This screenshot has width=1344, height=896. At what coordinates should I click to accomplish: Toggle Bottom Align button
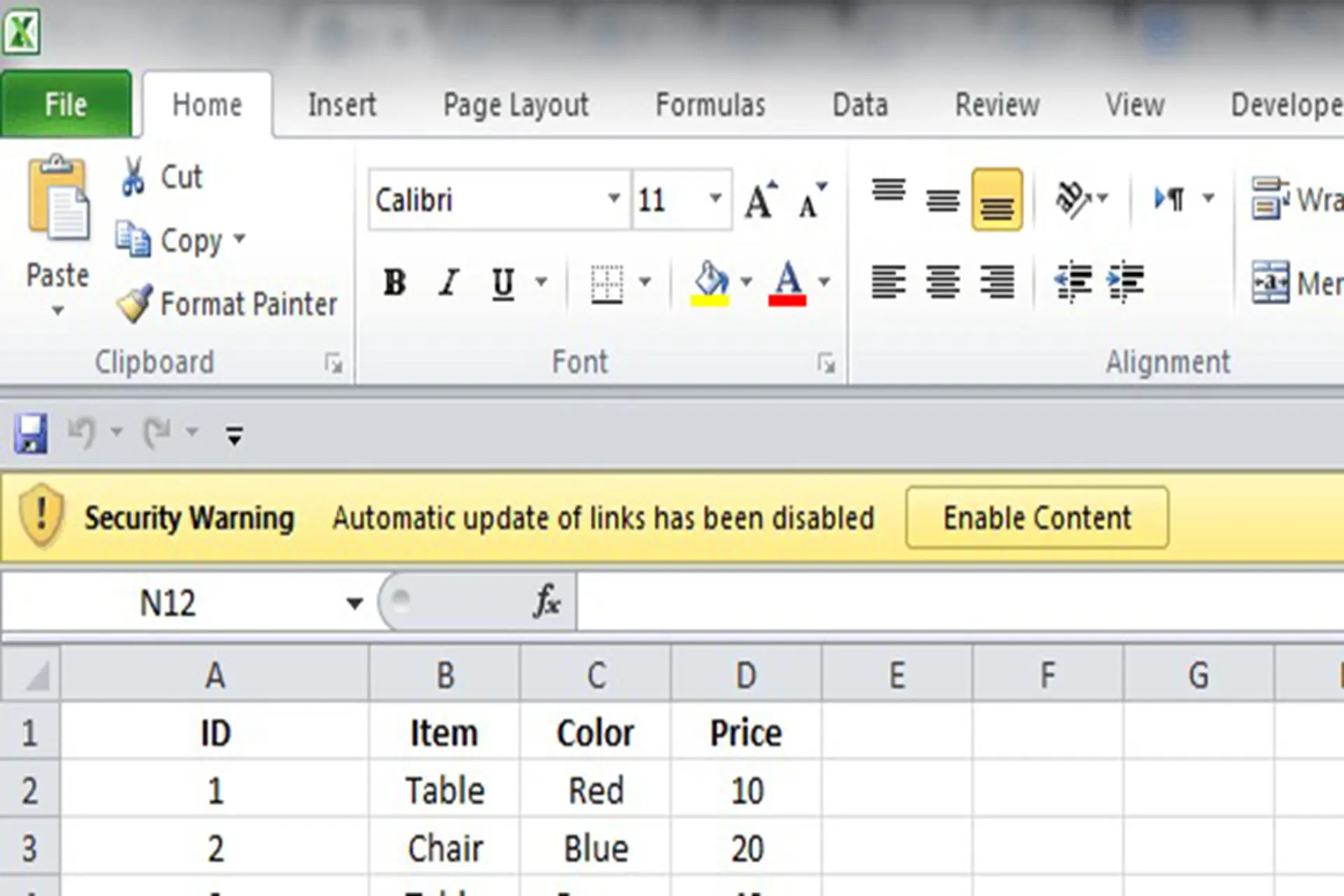(997, 199)
